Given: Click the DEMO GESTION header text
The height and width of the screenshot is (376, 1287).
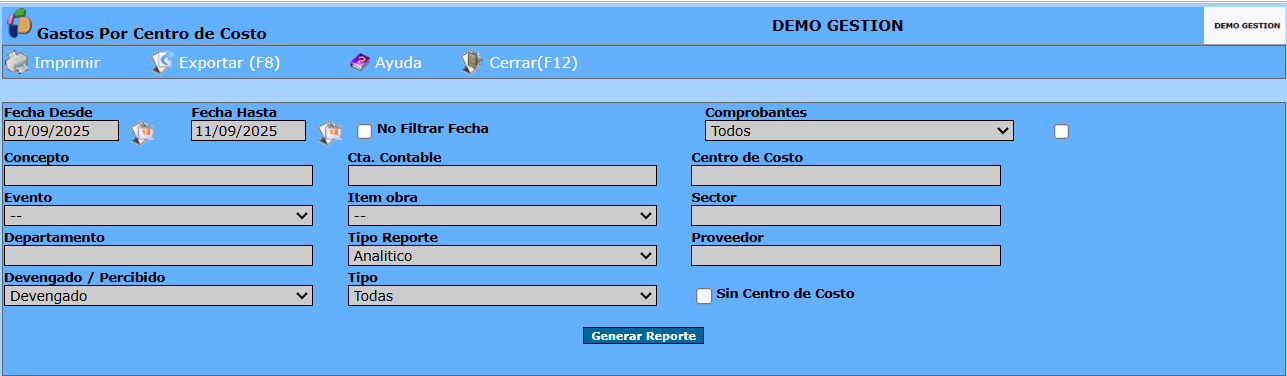Looking at the screenshot, I should click(837, 25).
